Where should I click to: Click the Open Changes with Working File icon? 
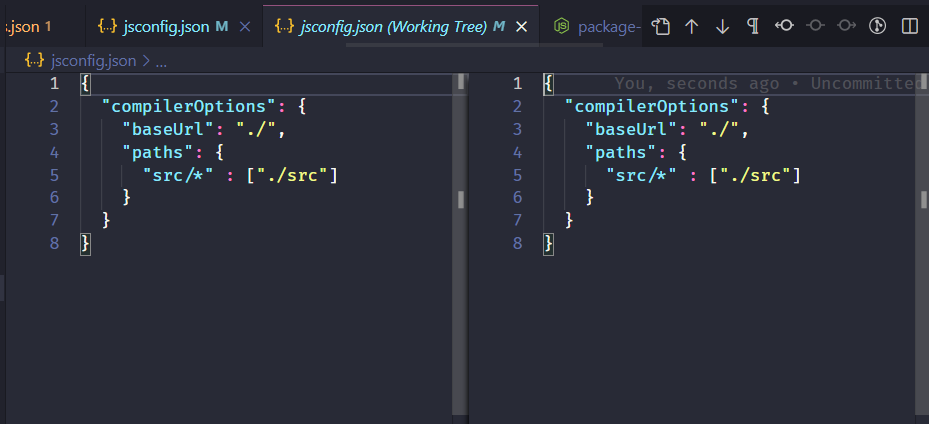coord(816,25)
